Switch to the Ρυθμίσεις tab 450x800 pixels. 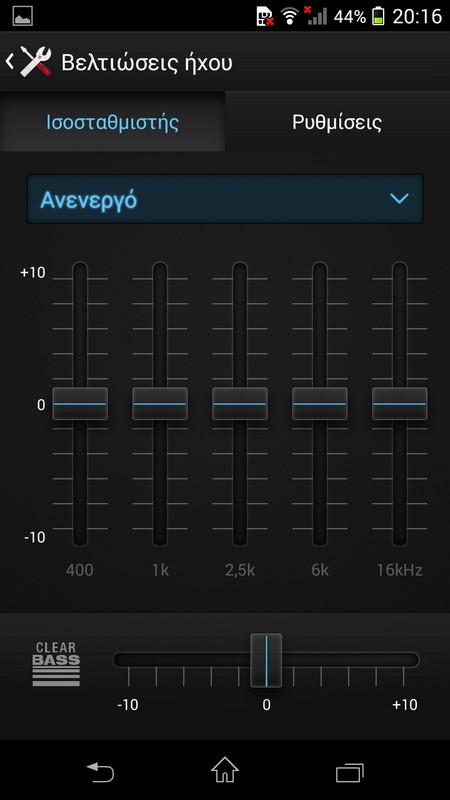pyautogui.click(x=337, y=122)
